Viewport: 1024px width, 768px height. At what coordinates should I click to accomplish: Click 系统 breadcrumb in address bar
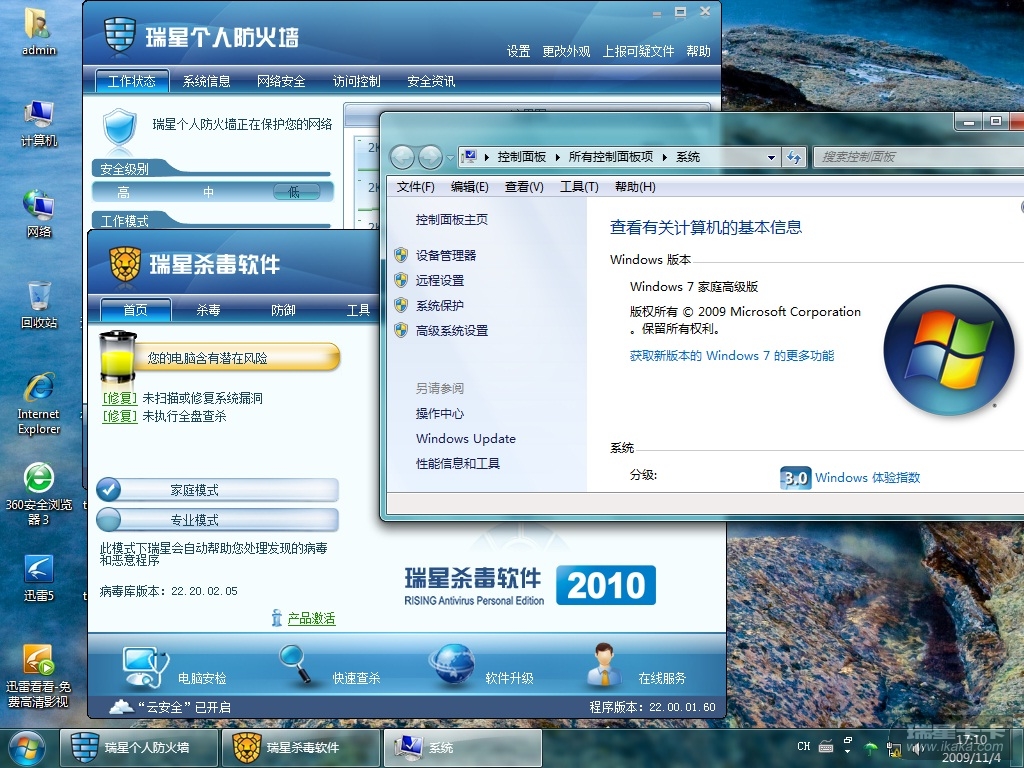pyautogui.click(x=688, y=157)
